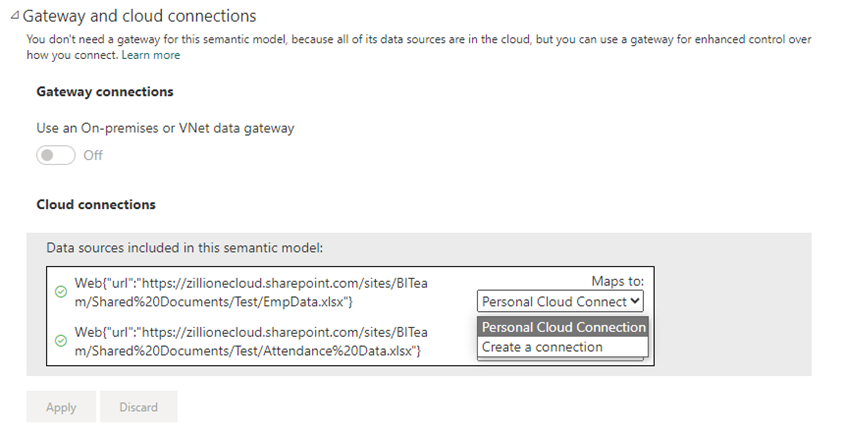Click the Cloud connections subheading
Image resolution: width=844 pixels, height=432 pixels.
tap(96, 204)
